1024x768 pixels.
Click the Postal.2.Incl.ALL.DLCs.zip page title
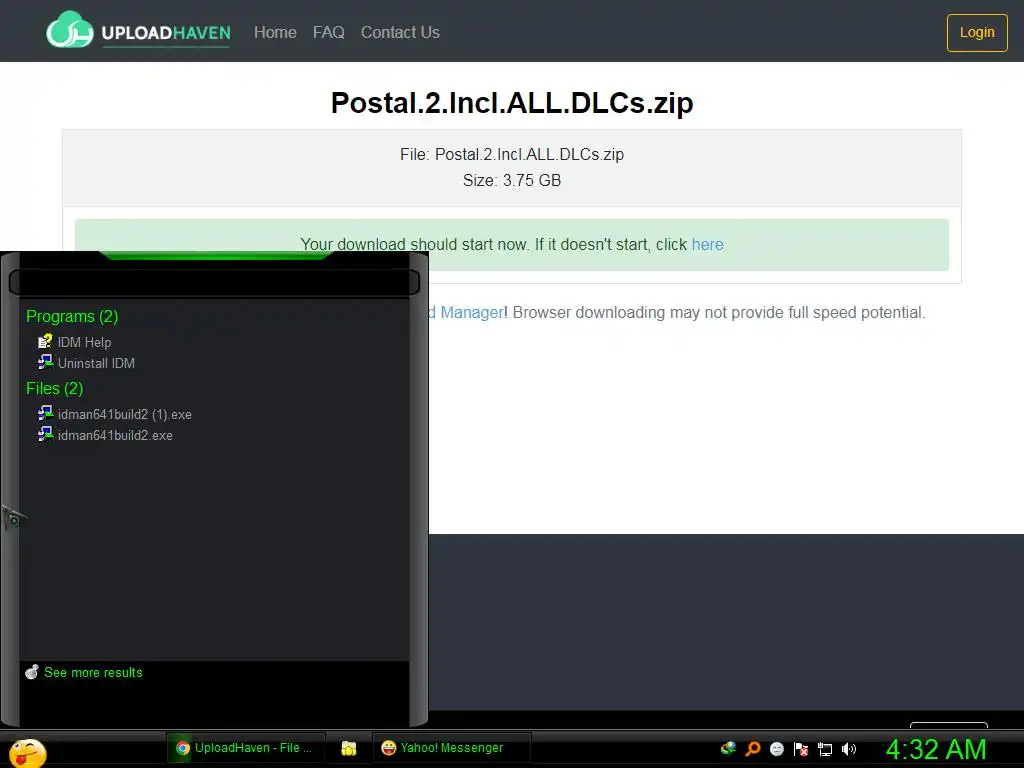tap(512, 103)
